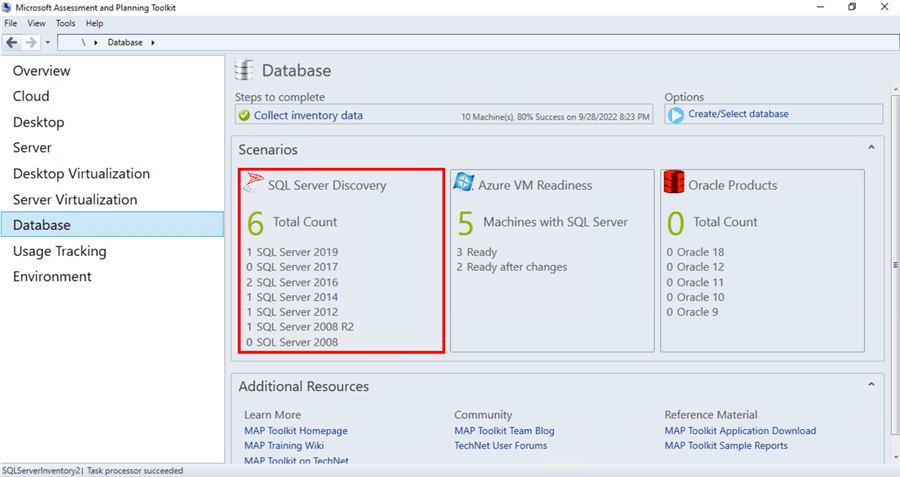Select Server Virtualization in the sidebar
Viewport: 900px width, 477px height.
coord(75,199)
